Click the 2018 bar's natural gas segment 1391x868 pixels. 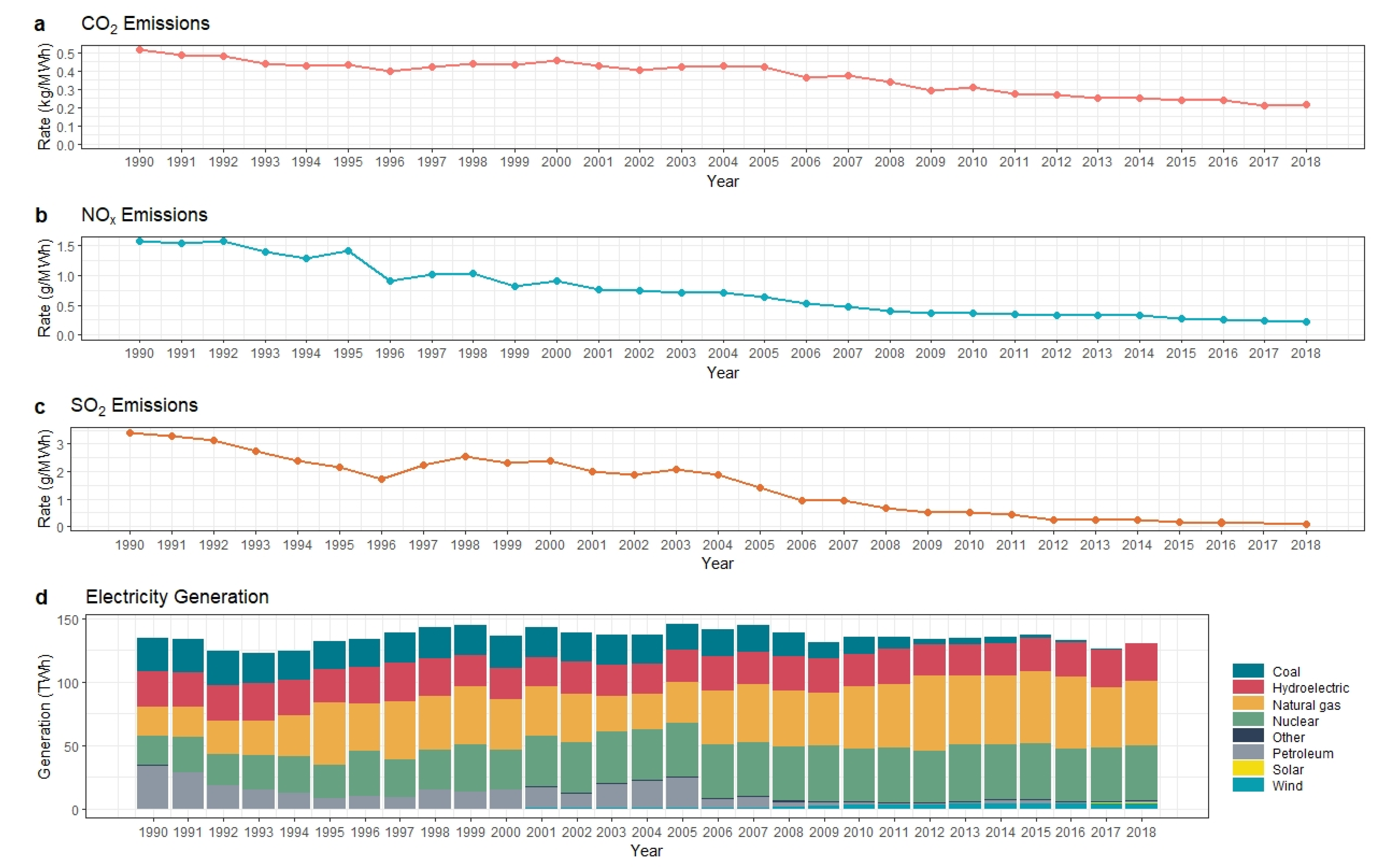(1141, 713)
